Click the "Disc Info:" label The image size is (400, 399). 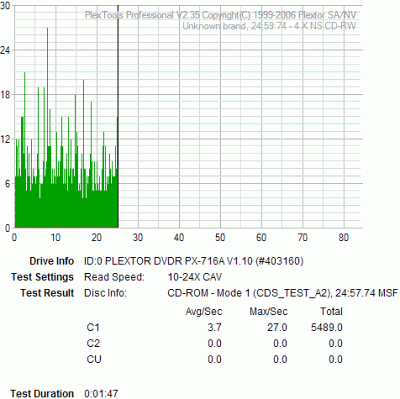(x=105, y=293)
